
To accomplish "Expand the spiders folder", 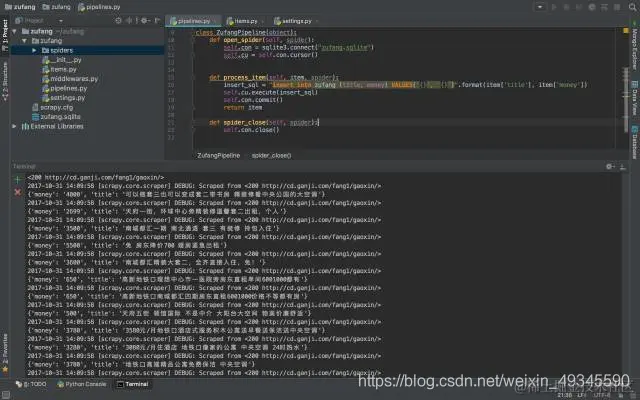I will (34, 50).
